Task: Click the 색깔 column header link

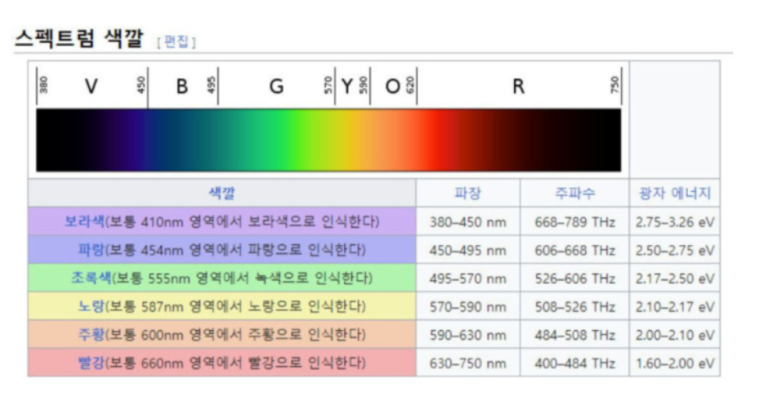Action: (x=222, y=193)
